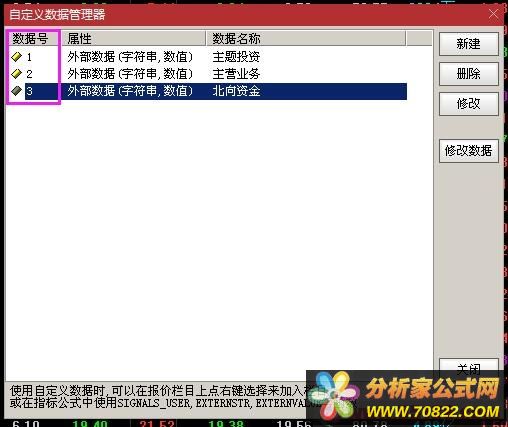This screenshot has height=427, width=508.
Task: Click blank area of the data list
Action: click(x=217, y=233)
